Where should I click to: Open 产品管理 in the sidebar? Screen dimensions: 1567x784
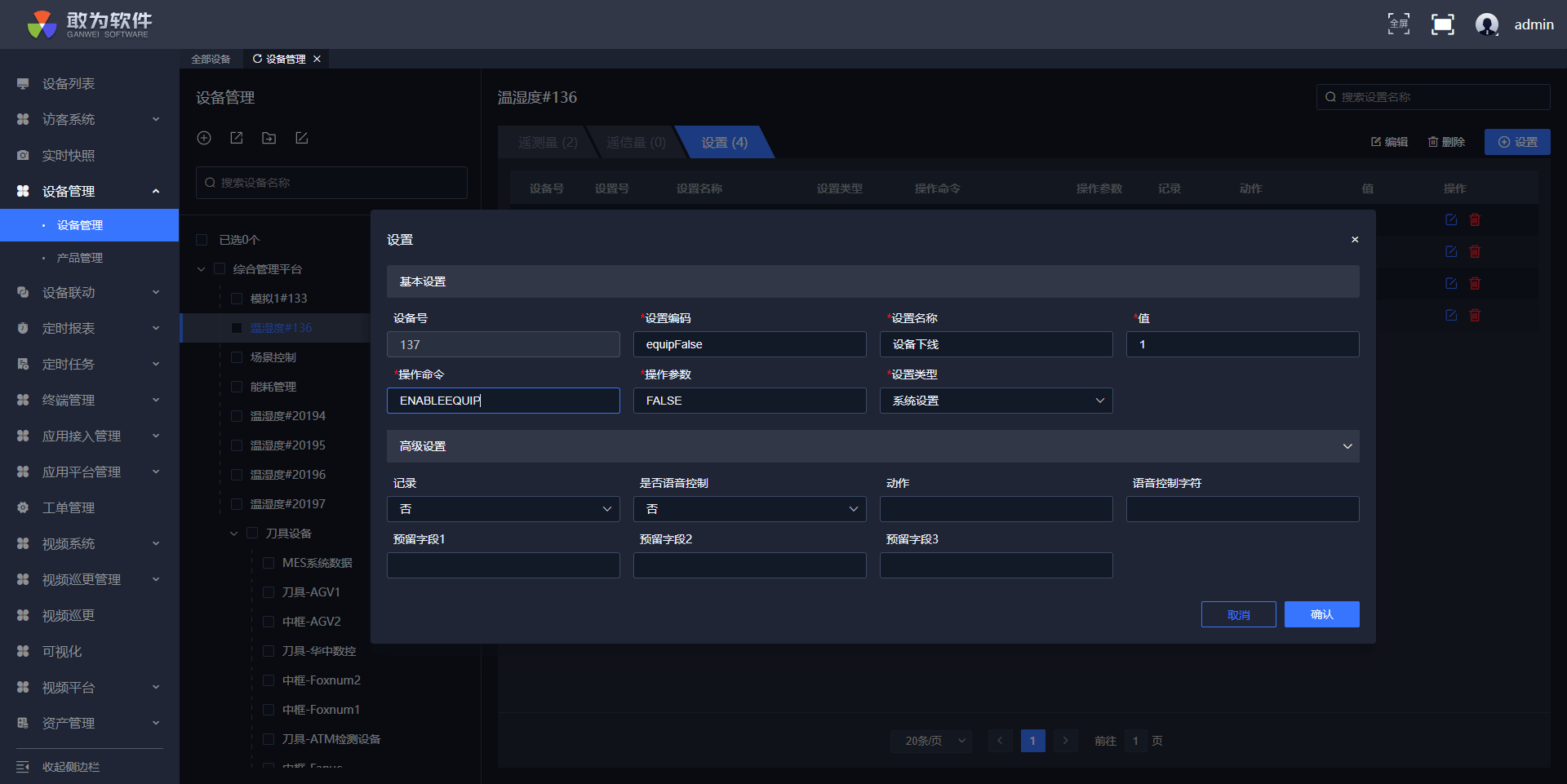point(79,258)
